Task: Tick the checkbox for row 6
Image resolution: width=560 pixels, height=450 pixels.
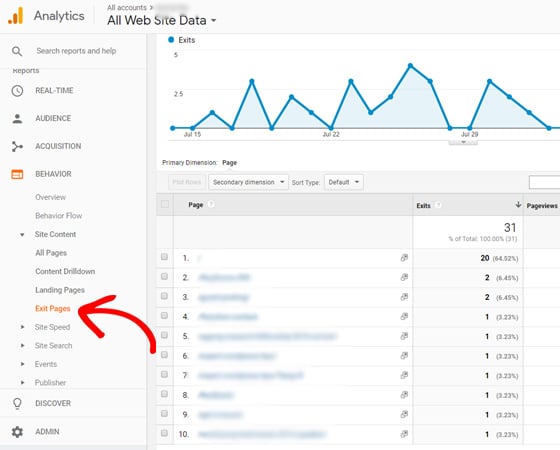Action: pyautogui.click(x=164, y=355)
